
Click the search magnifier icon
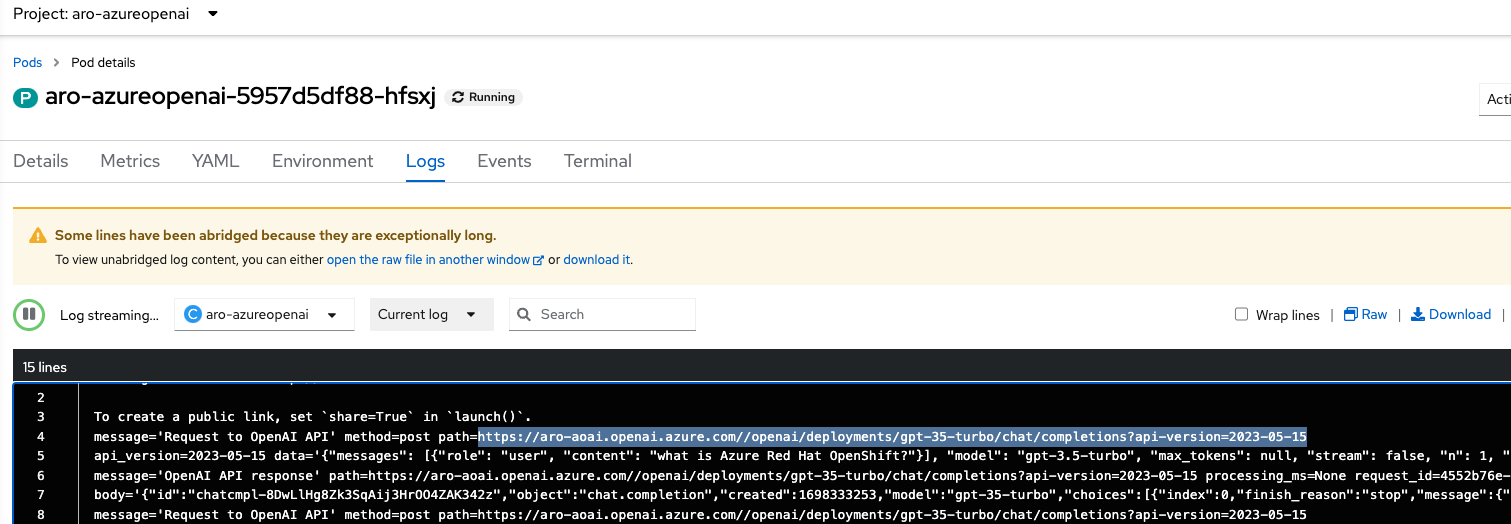click(524, 314)
